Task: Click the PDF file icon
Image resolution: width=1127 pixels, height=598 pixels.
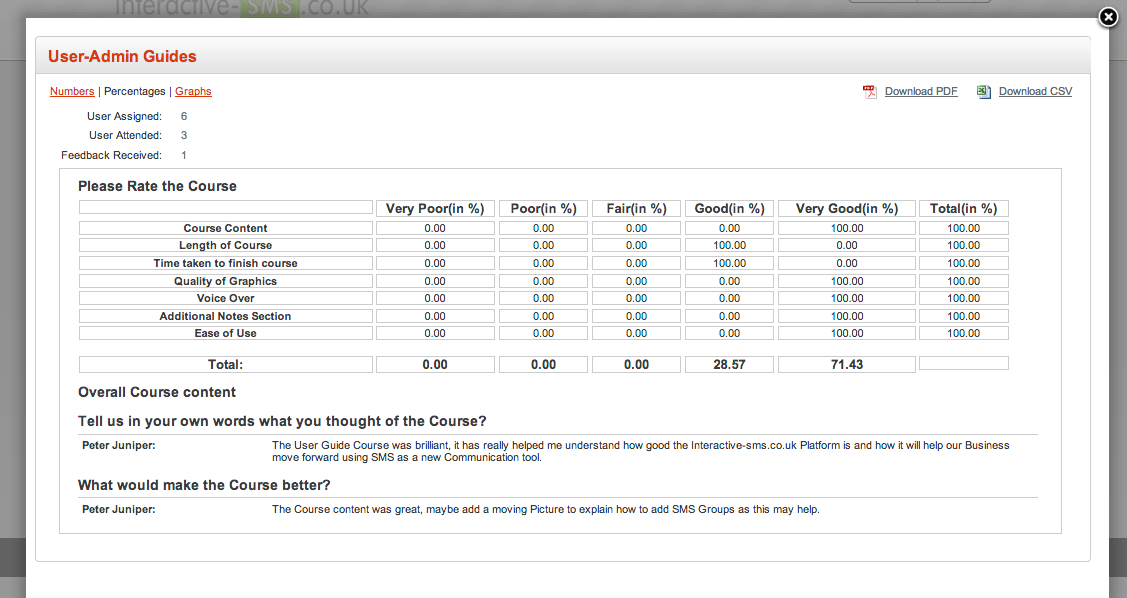Action: tap(870, 91)
